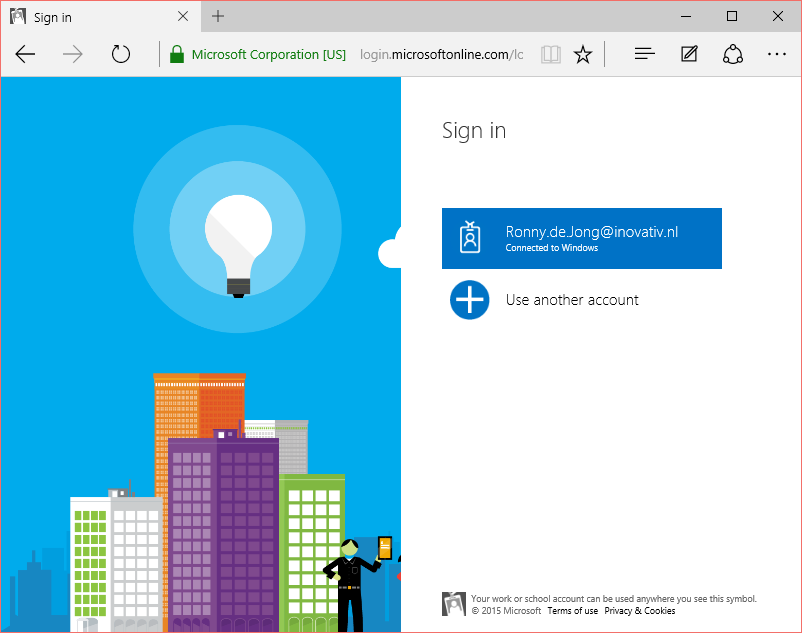Add this page to favorites
Screen dimensions: 802x633
[583, 54]
